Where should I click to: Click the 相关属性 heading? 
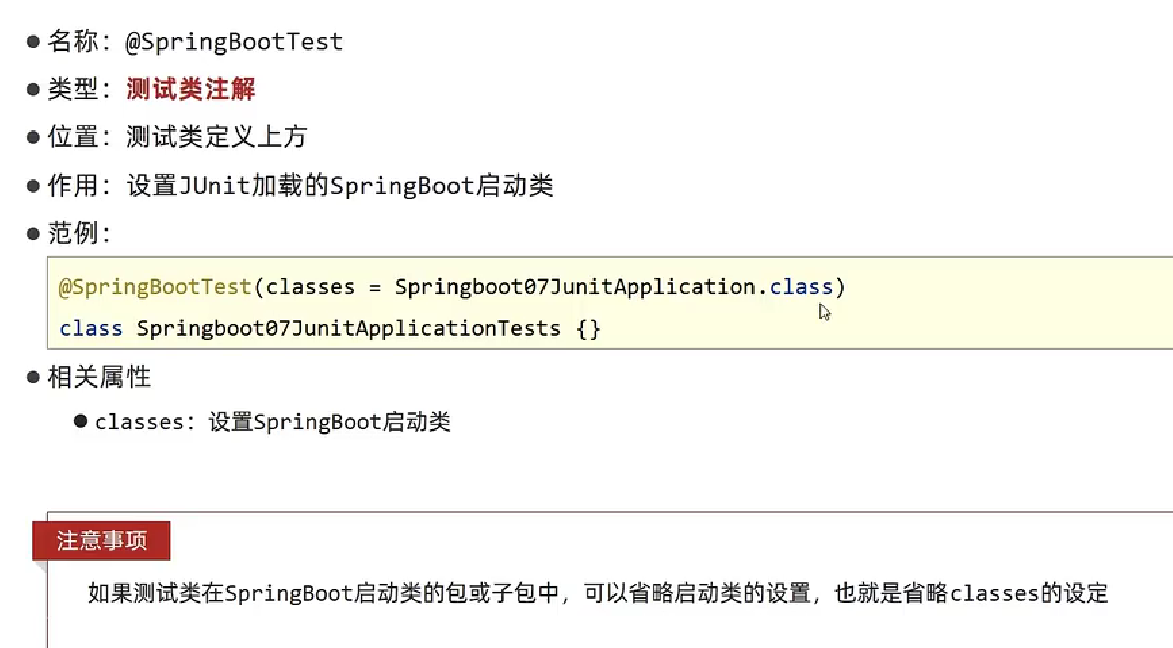click(100, 377)
